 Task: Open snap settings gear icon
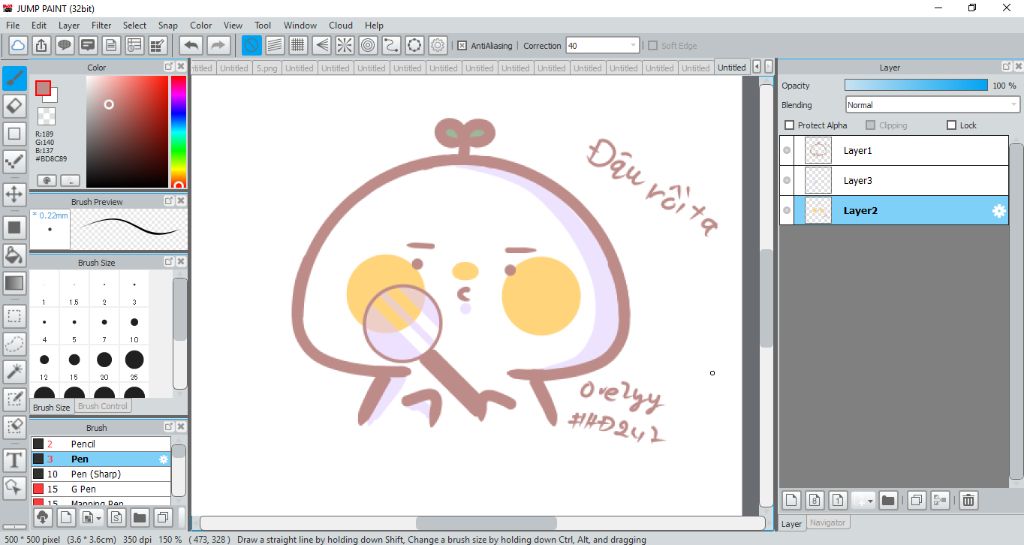(438, 46)
